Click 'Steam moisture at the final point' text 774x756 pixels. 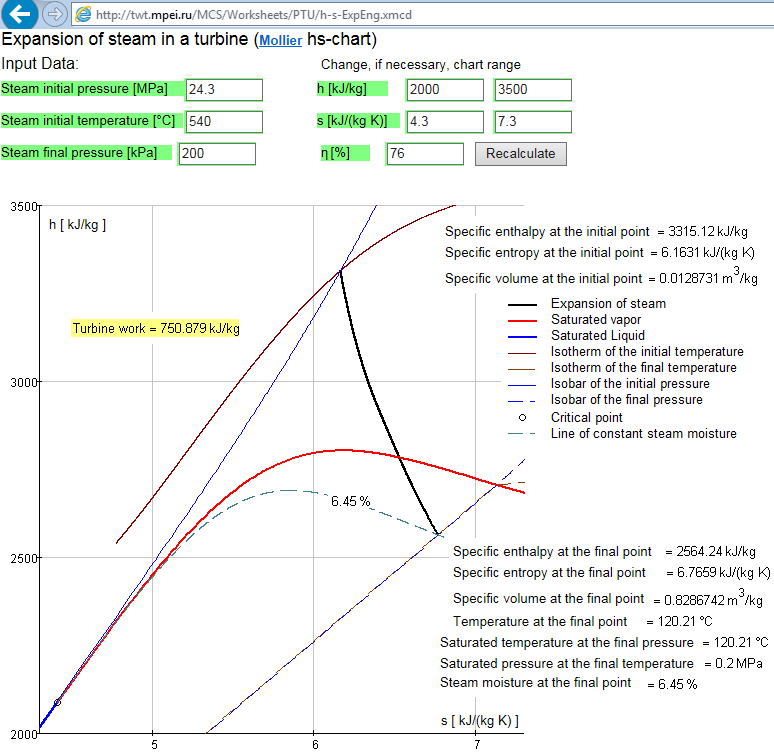[536, 683]
